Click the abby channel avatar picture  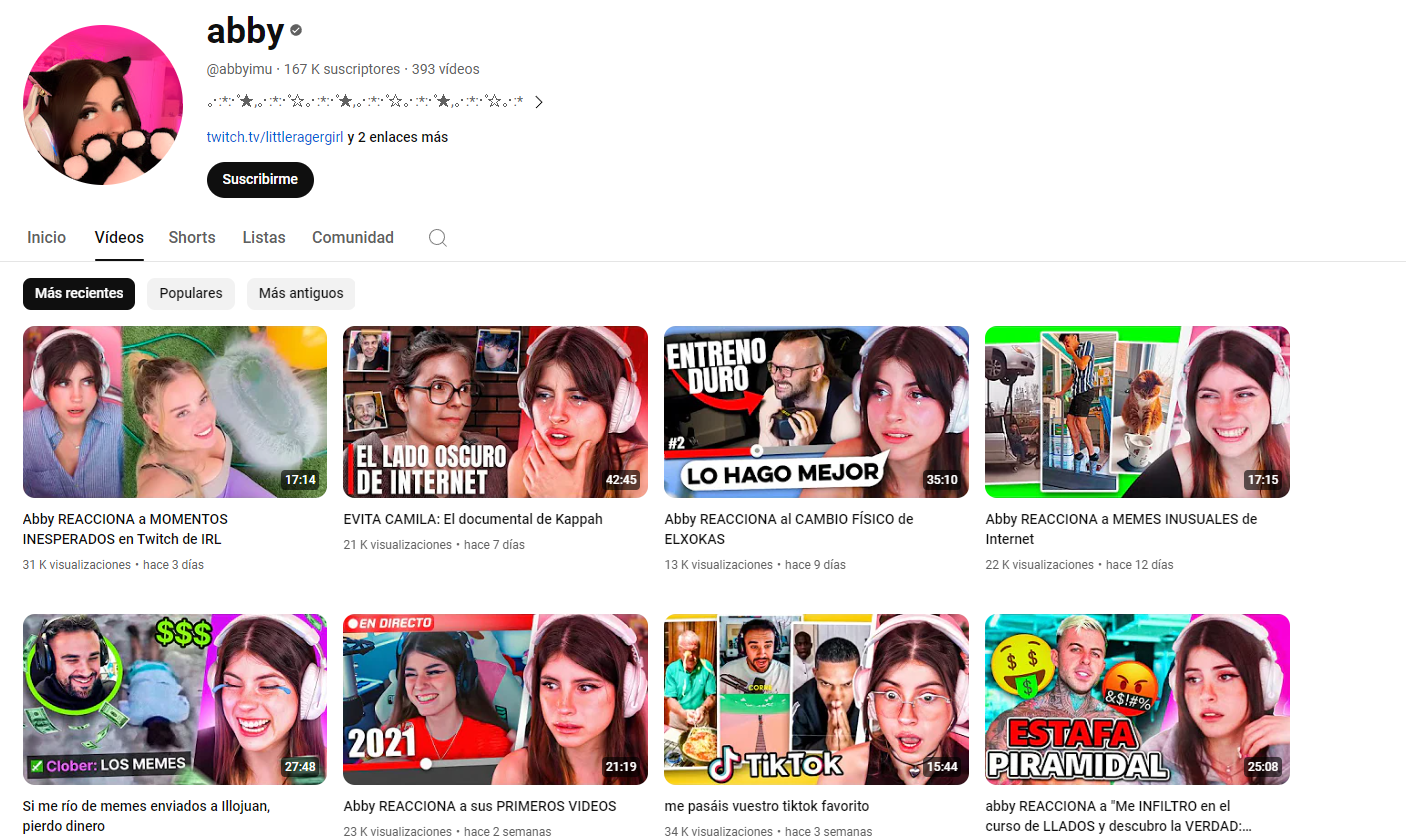[103, 105]
